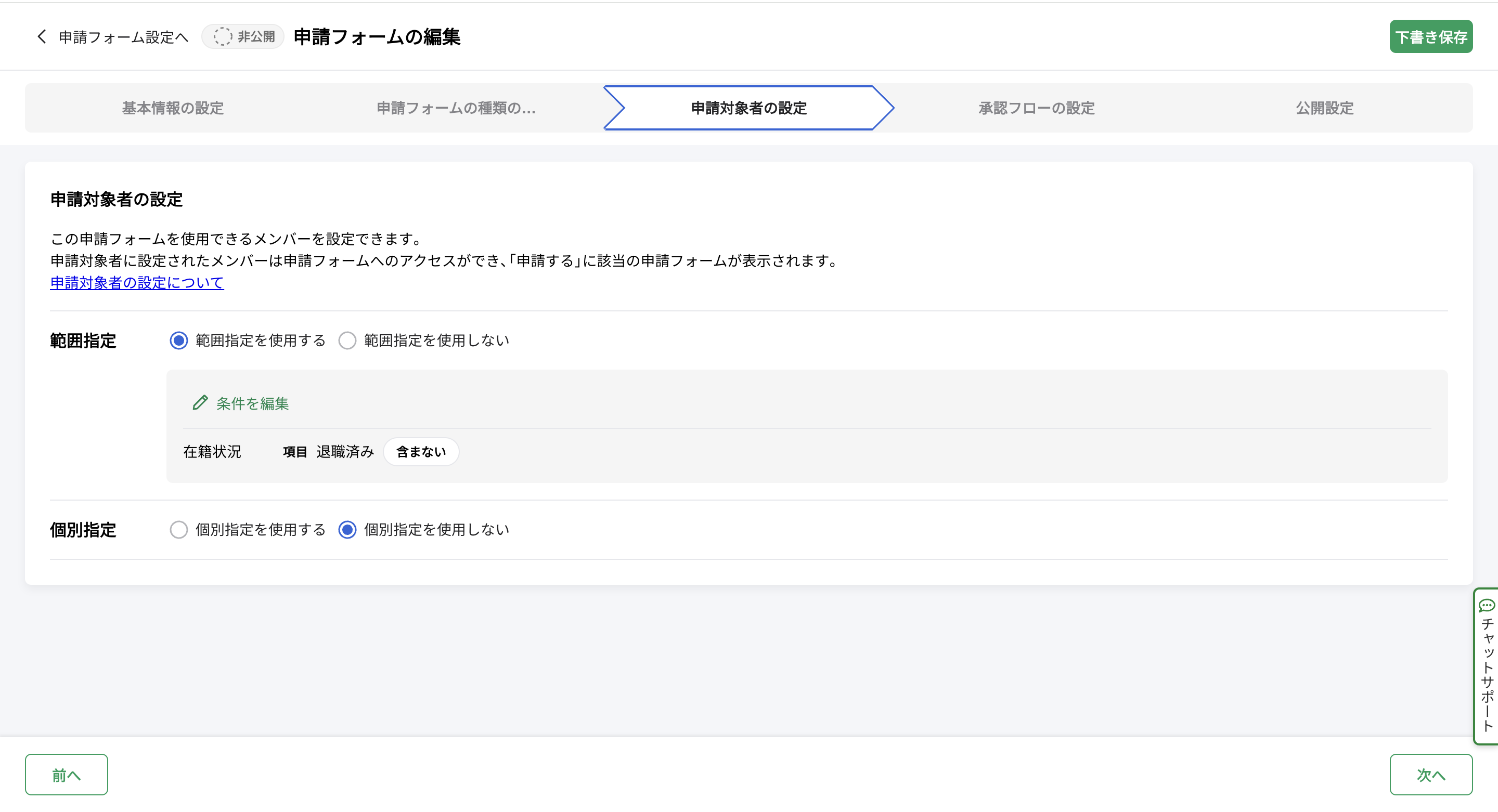1498x812 pixels.
Task: Enable 個別指定を使用する radio option
Action: (x=178, y=530)
